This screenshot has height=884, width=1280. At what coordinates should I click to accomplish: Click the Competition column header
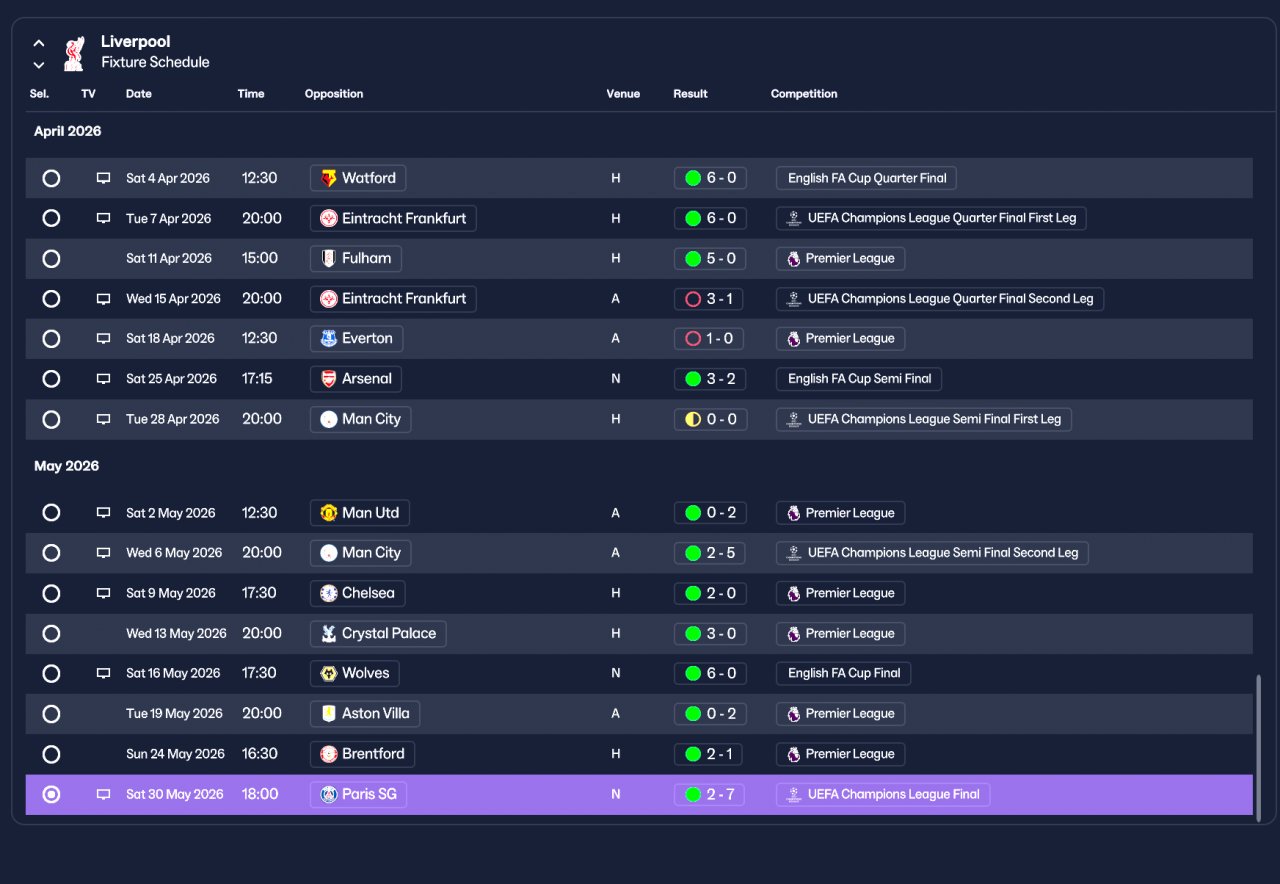[804, 94]
